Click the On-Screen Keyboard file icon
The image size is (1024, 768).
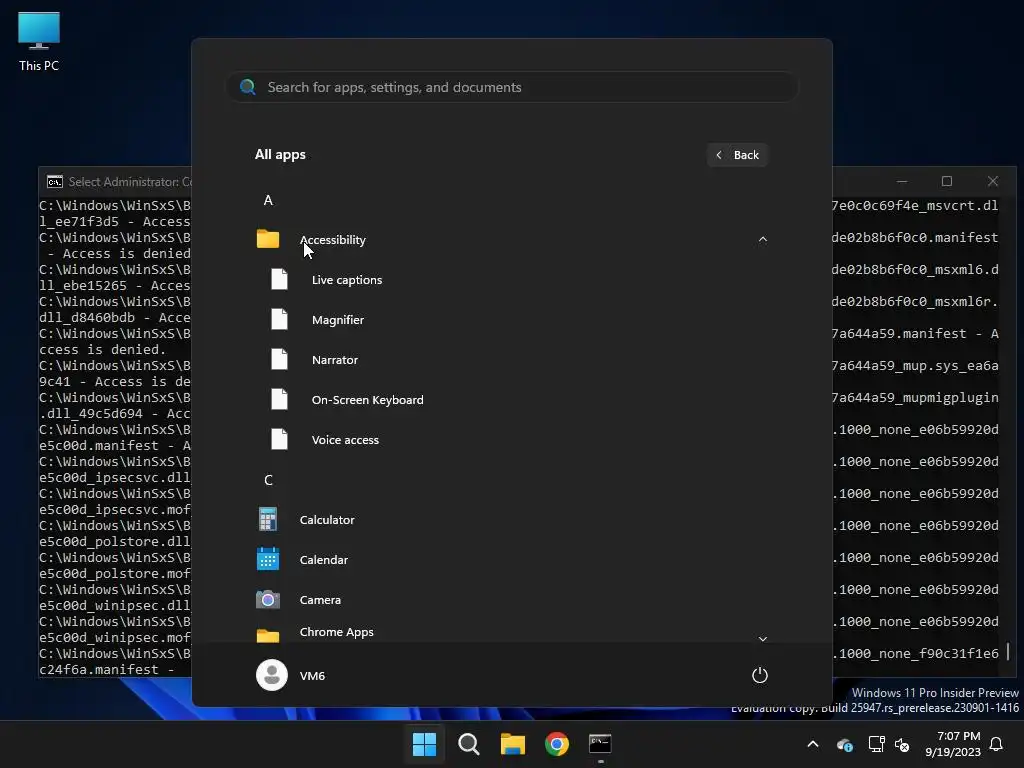(280, 399)
